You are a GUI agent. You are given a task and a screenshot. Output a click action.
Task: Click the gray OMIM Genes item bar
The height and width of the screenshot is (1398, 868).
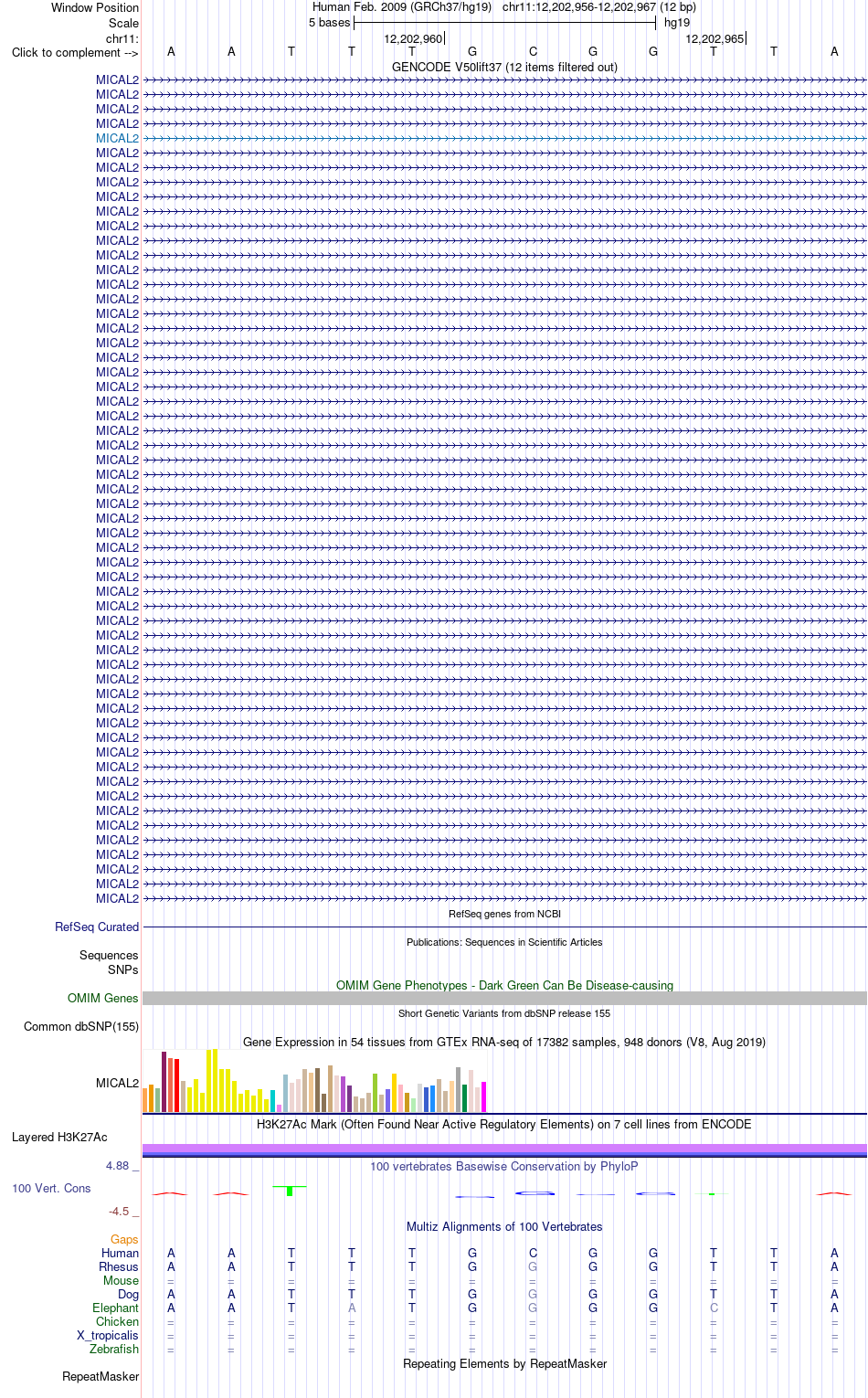(504, 998)
